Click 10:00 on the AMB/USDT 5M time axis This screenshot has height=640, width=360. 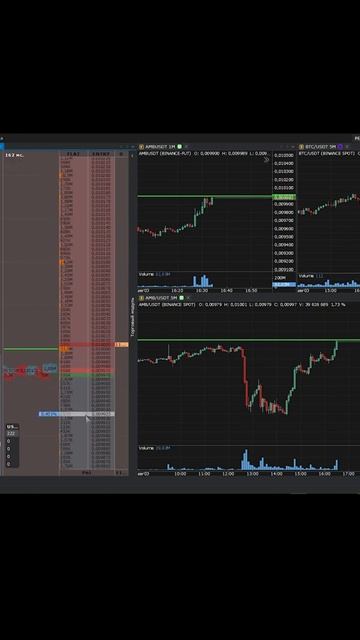point(180,474)
